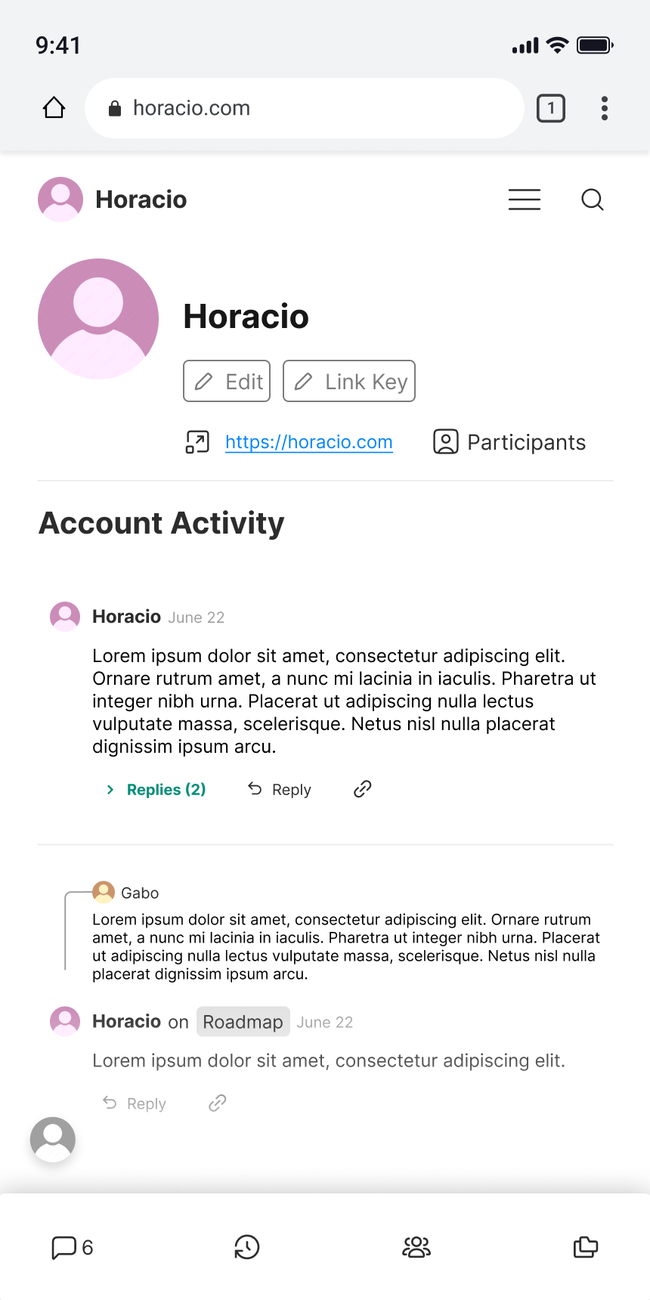Open the documents icon in bottom bar

click(585, 1247)
